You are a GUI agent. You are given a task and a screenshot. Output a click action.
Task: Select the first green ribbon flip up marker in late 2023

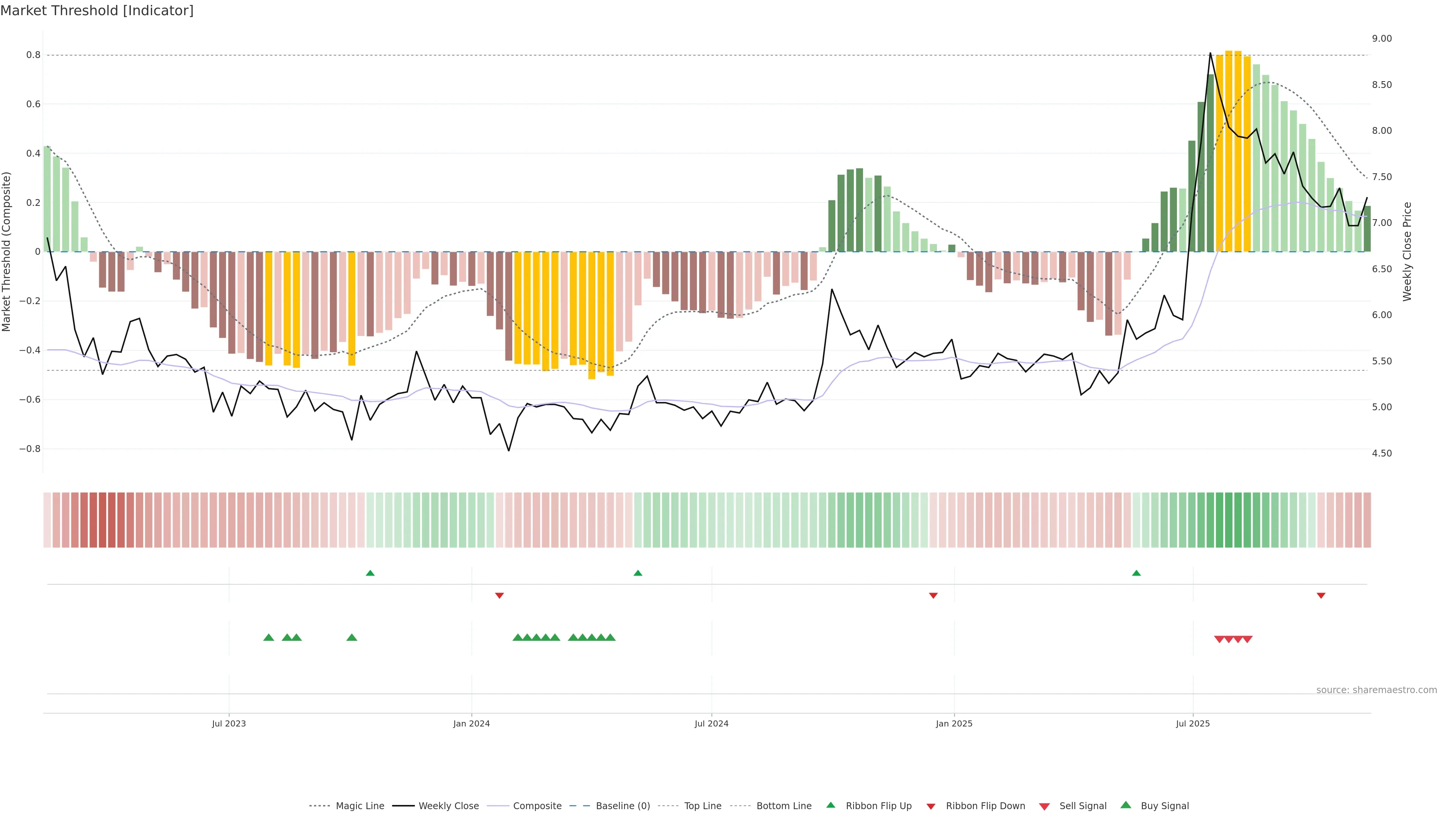(x=370, y=573)
